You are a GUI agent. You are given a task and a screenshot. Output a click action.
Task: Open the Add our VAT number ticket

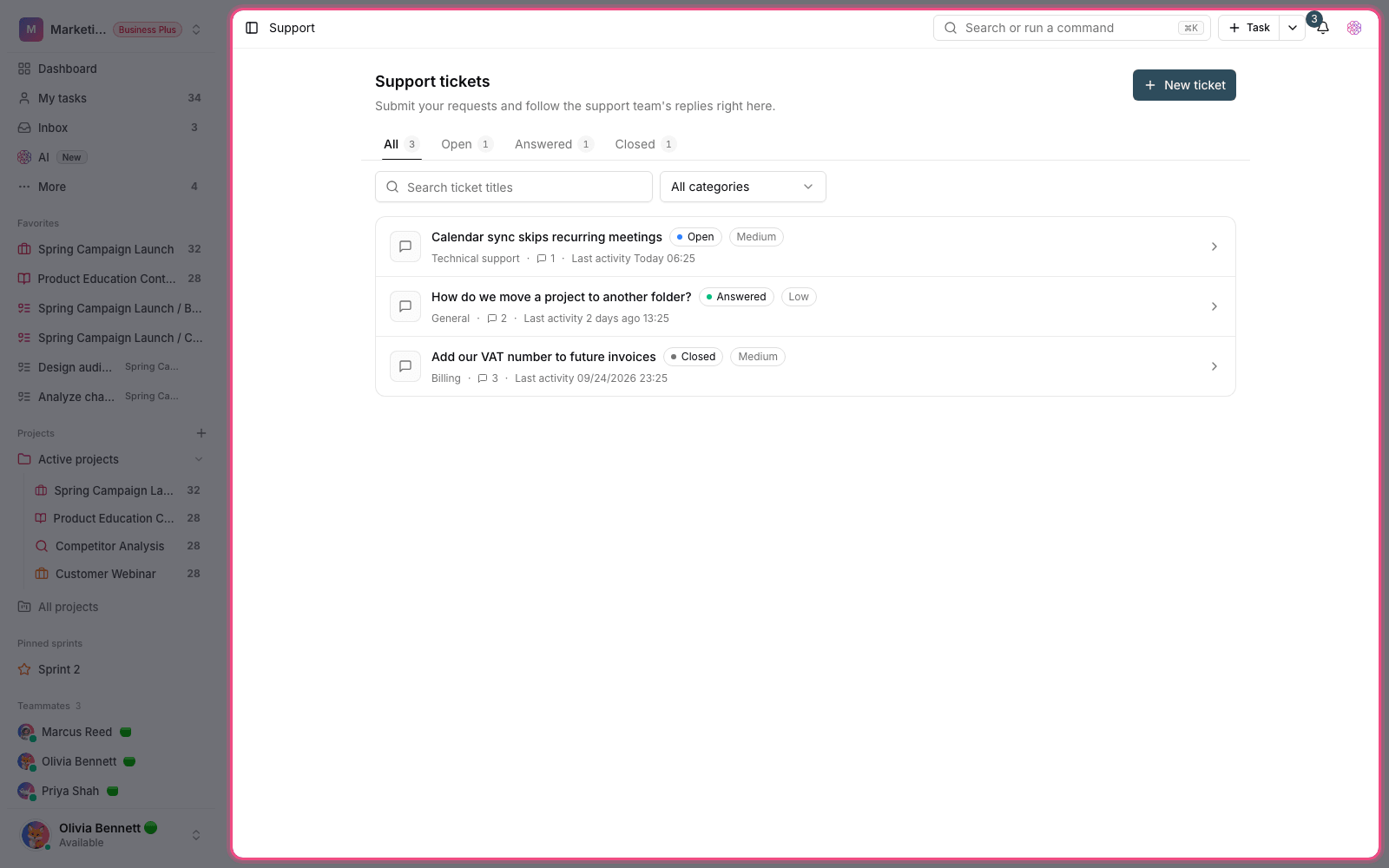[x=806, y=366]
